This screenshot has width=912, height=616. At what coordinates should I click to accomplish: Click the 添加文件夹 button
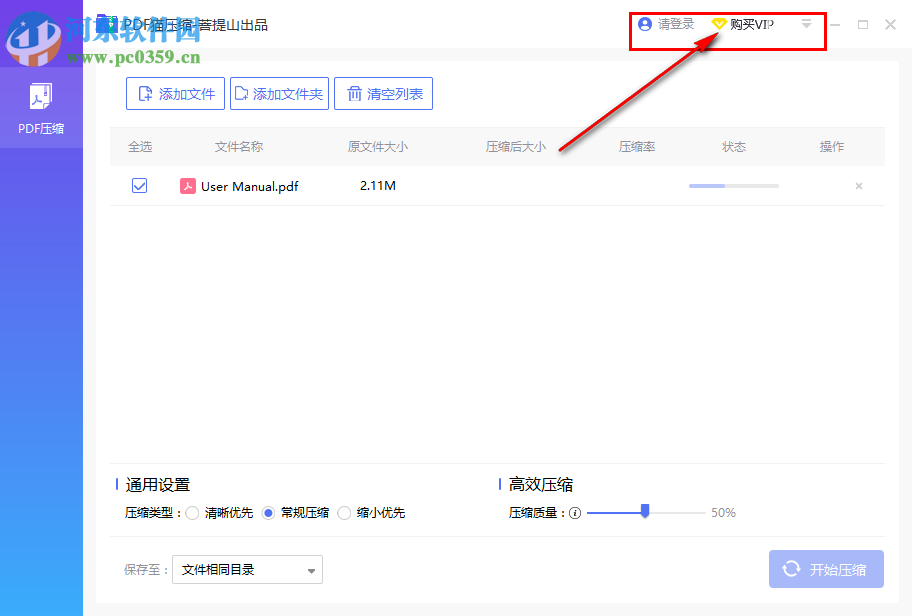coord(279,94)
